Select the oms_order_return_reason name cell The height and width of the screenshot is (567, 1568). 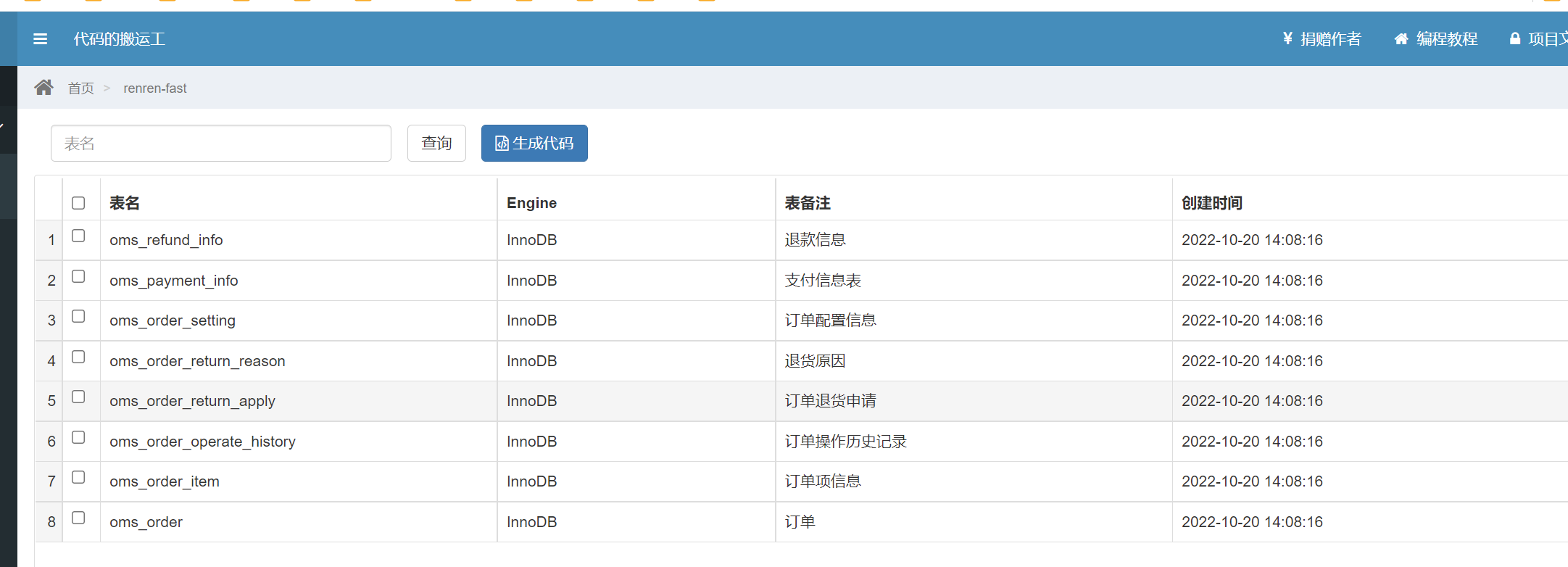pyautogui.click(x=299, y=361)
